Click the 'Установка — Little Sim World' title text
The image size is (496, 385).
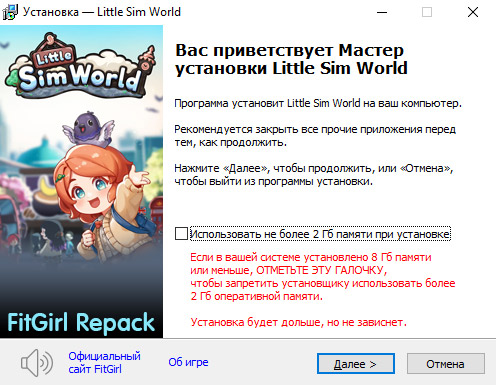click(102, 12)
